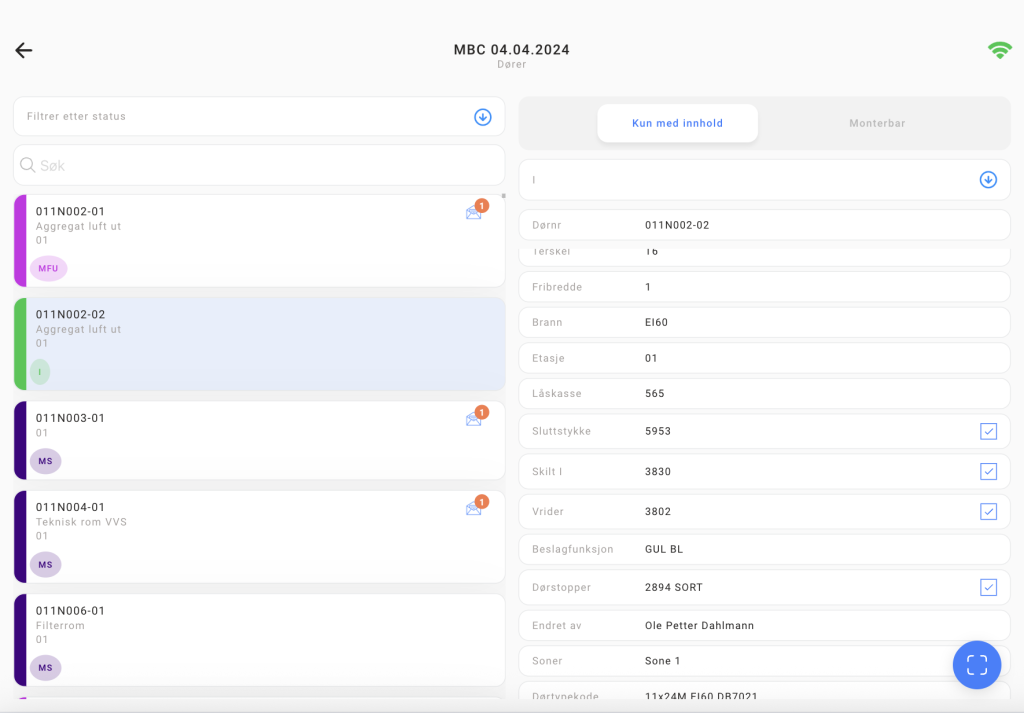Open message icon on door 011N004-01

click(474, 508)
